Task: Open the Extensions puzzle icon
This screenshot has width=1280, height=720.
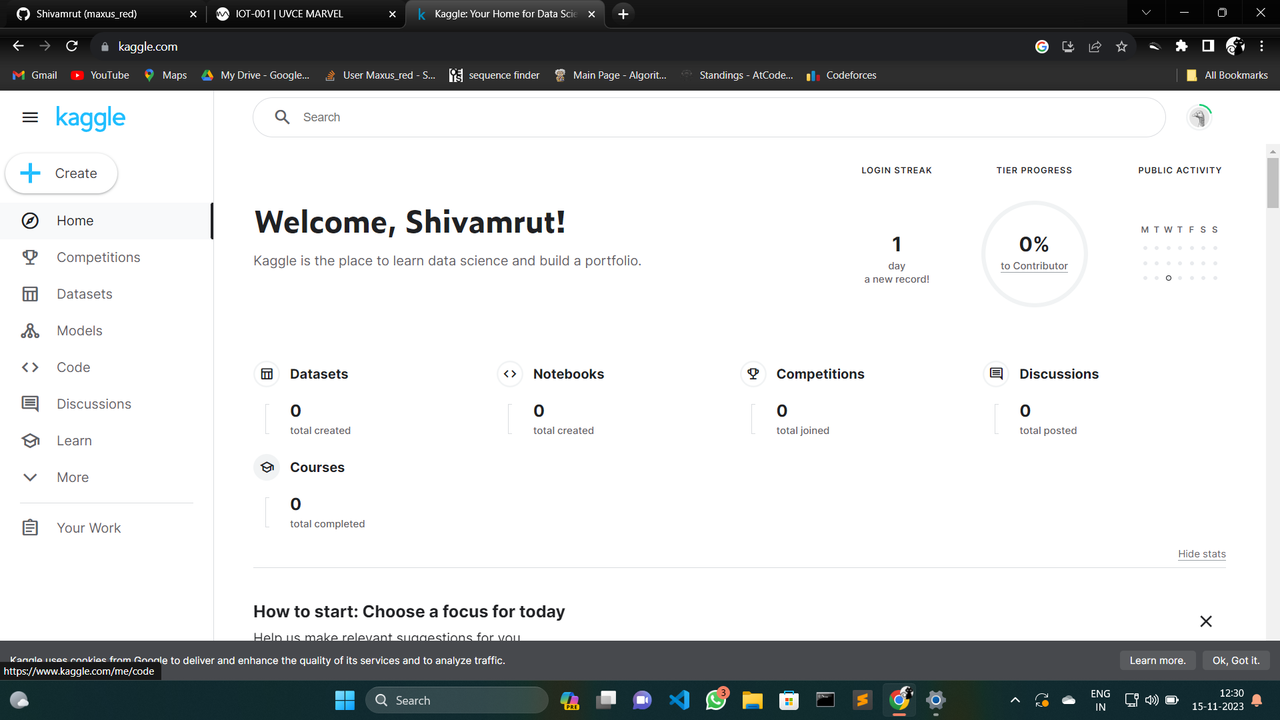Action: 1182,46
